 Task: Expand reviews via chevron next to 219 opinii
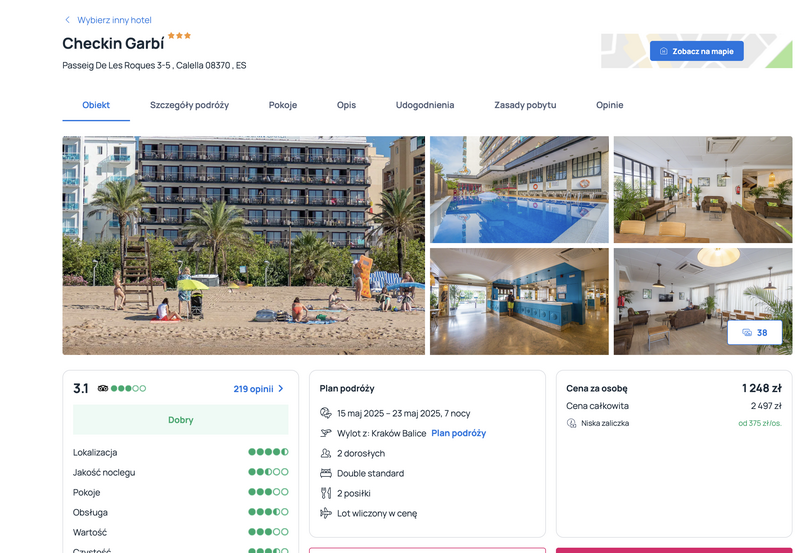tap(281, 389)
